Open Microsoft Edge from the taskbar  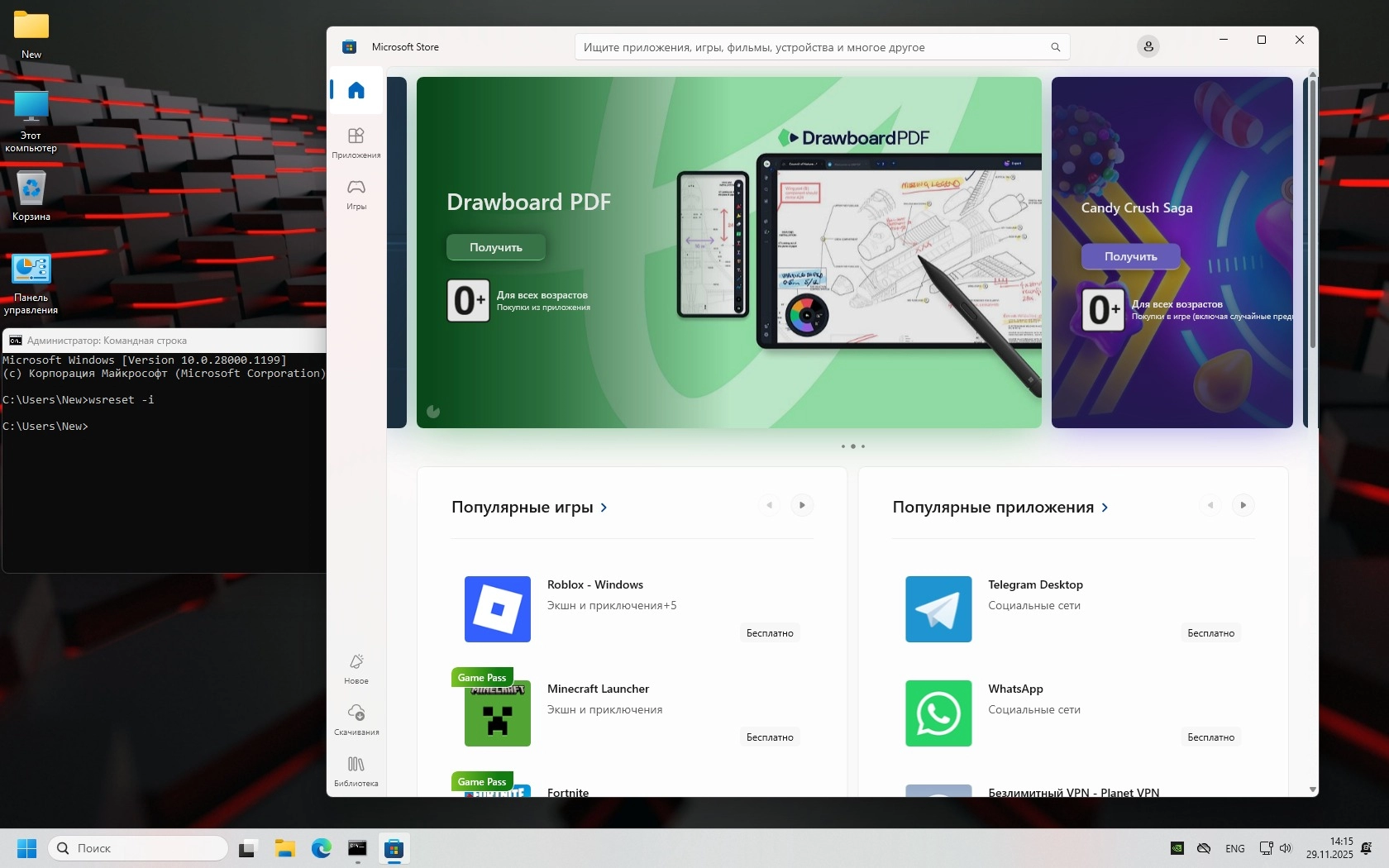point(321,848)
